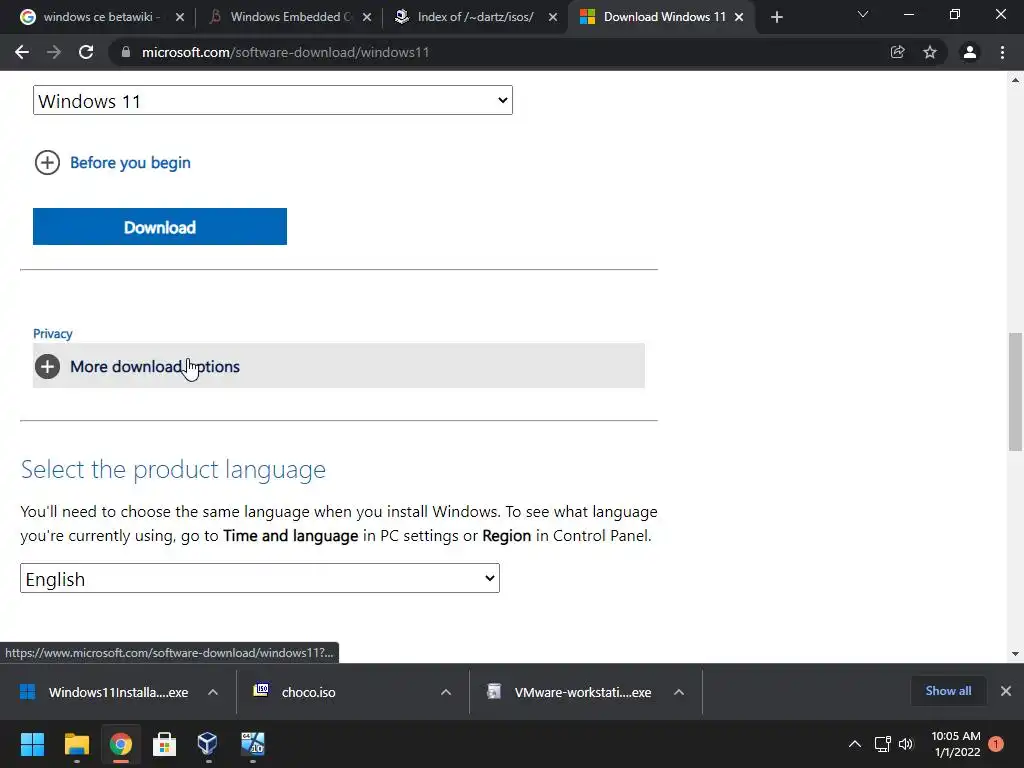Open clock showing 10:05 AM
1024x768 pixels.
pos(956,744)
